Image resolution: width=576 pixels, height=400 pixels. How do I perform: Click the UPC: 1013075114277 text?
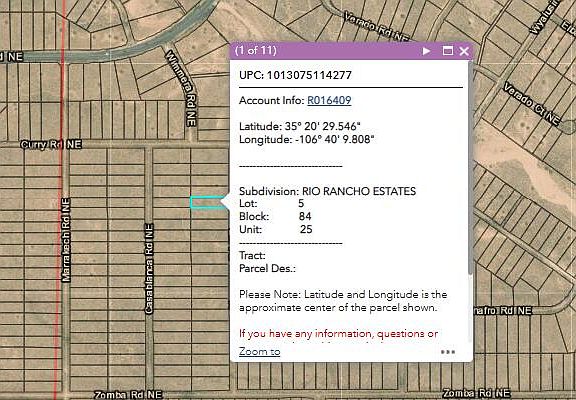[295, 75]
